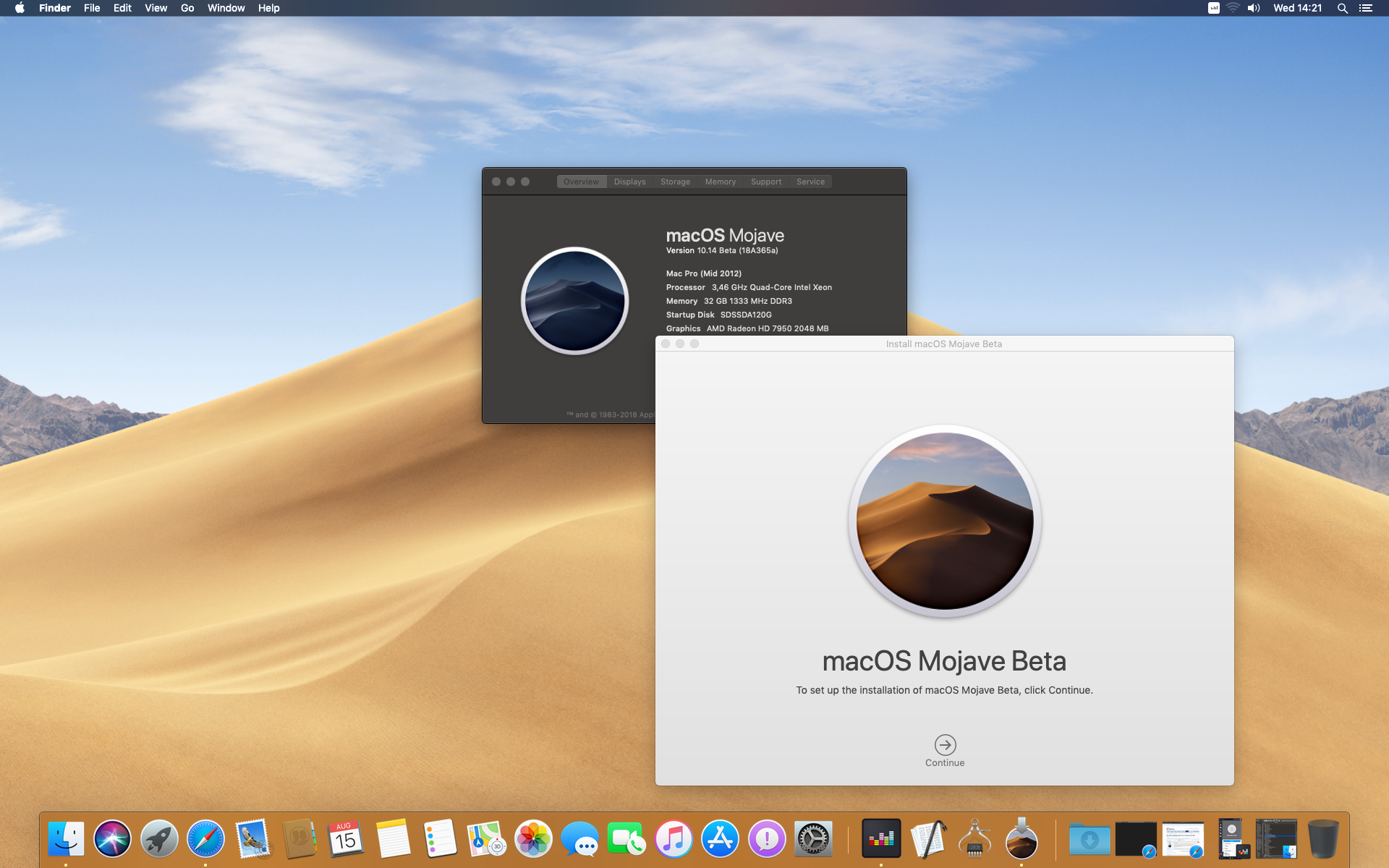Open the Apple menu
The width and height of the screenshot is (1389, 868).
20,8
